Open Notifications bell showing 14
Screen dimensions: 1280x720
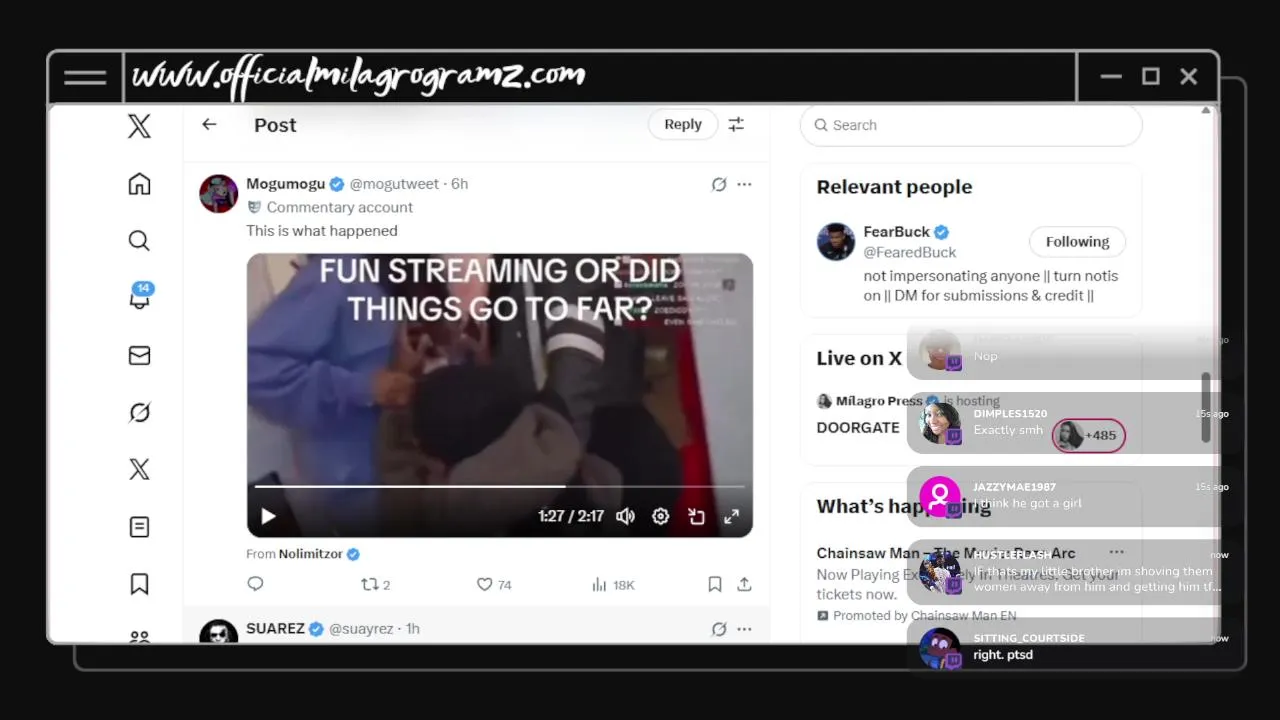(x=140, y=297)
